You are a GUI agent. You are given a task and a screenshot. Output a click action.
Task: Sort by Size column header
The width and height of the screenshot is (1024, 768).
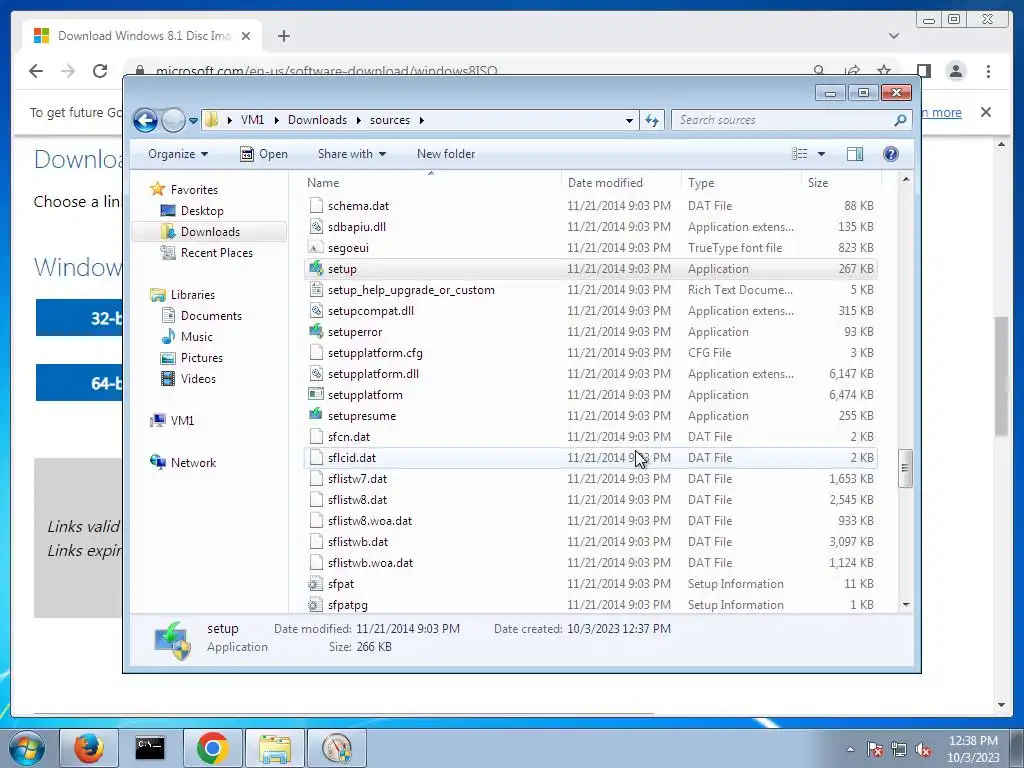click(841, 183)
